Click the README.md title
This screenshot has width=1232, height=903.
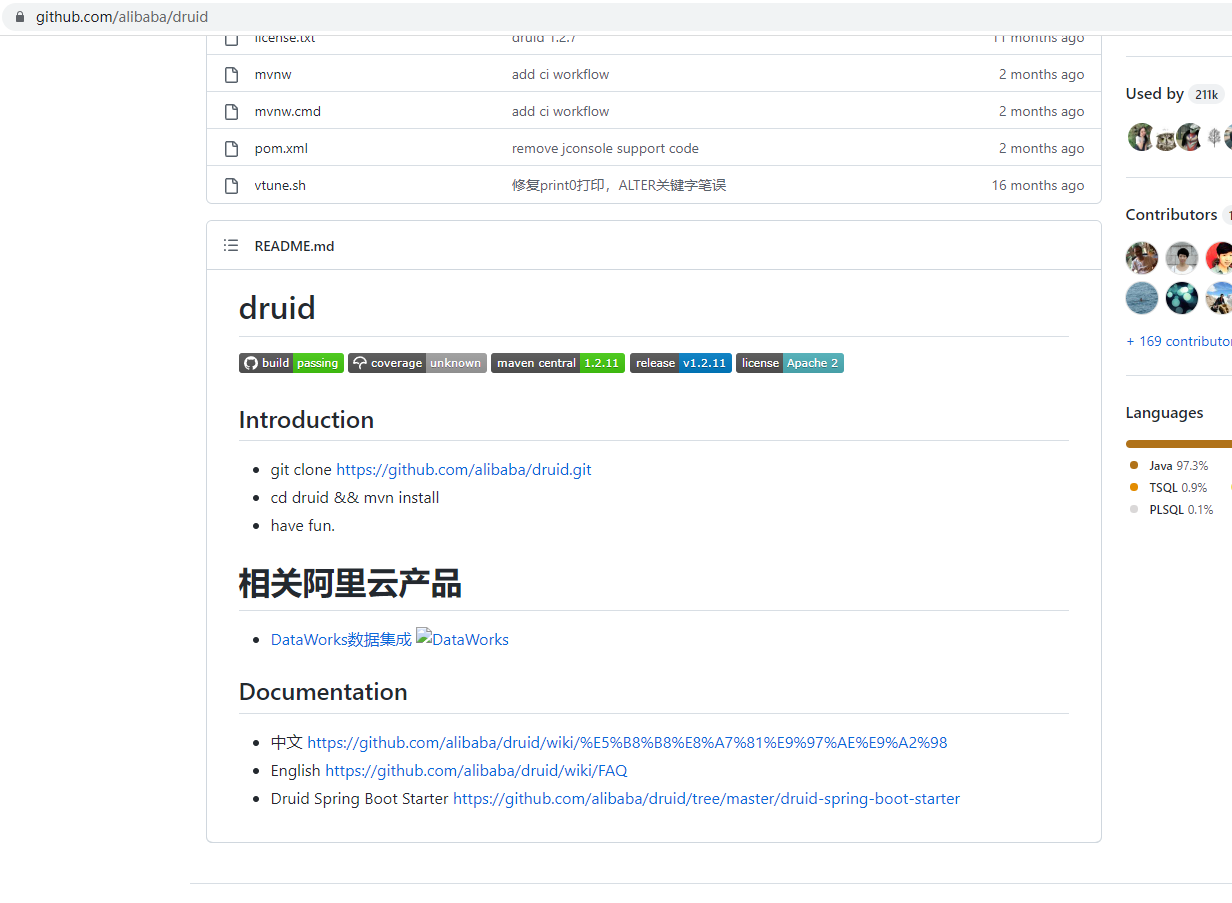pos(294,246)
